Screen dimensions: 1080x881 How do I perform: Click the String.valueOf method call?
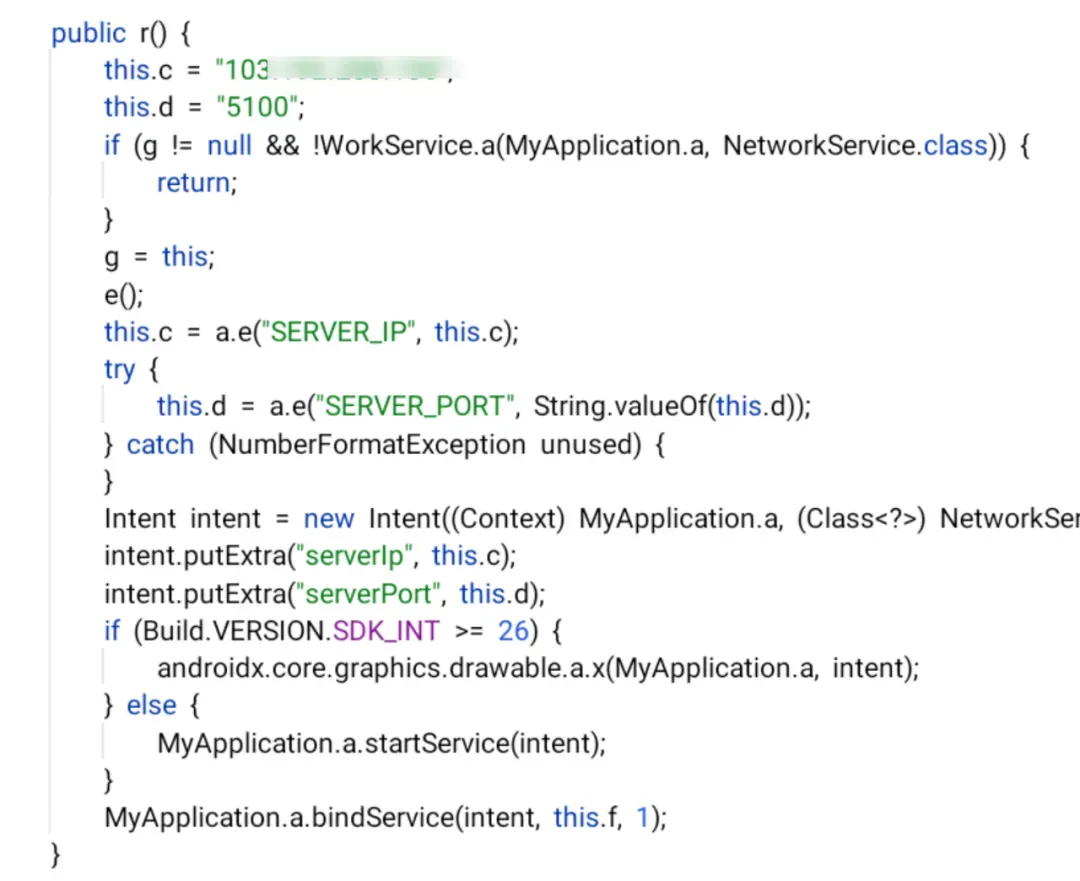(620, 406)
